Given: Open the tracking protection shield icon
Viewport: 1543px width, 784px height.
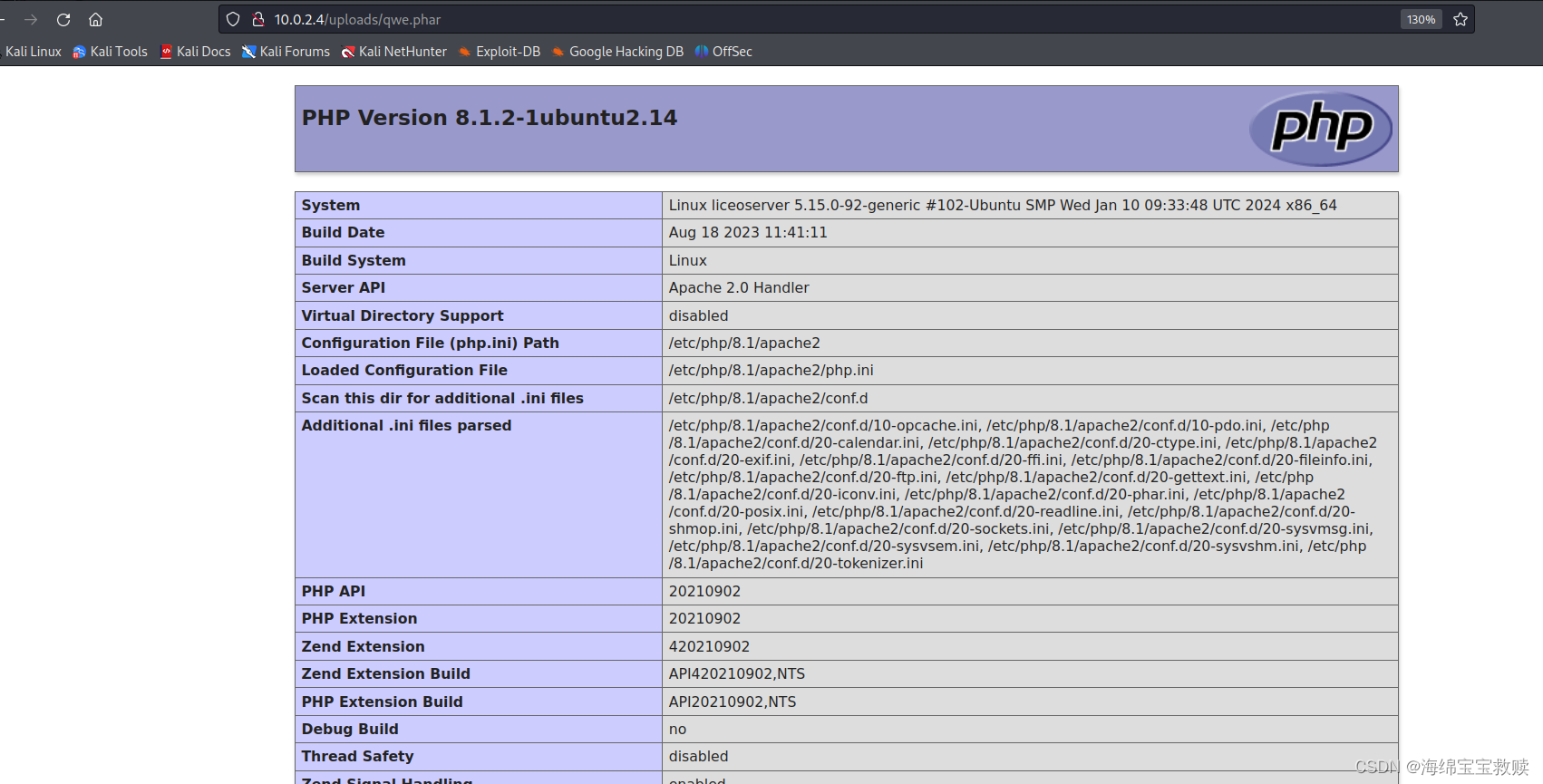Looking at the screenshot, I should click(233, 19).
